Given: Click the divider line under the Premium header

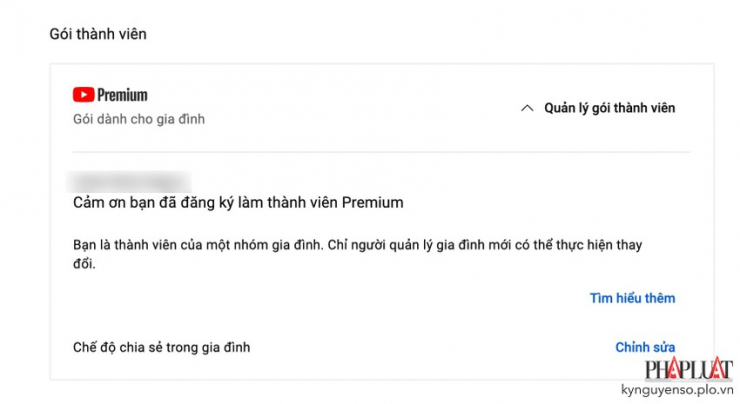Looking at the screenshot, I should pyautogui.click(x=381, y=152).
